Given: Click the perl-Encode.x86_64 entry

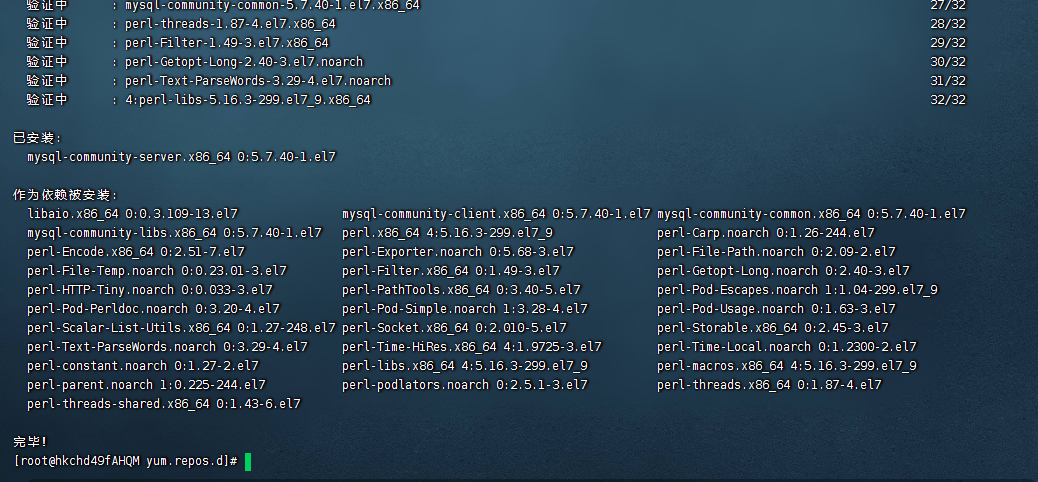Looking at the screenshot, I should pos(136,252).
